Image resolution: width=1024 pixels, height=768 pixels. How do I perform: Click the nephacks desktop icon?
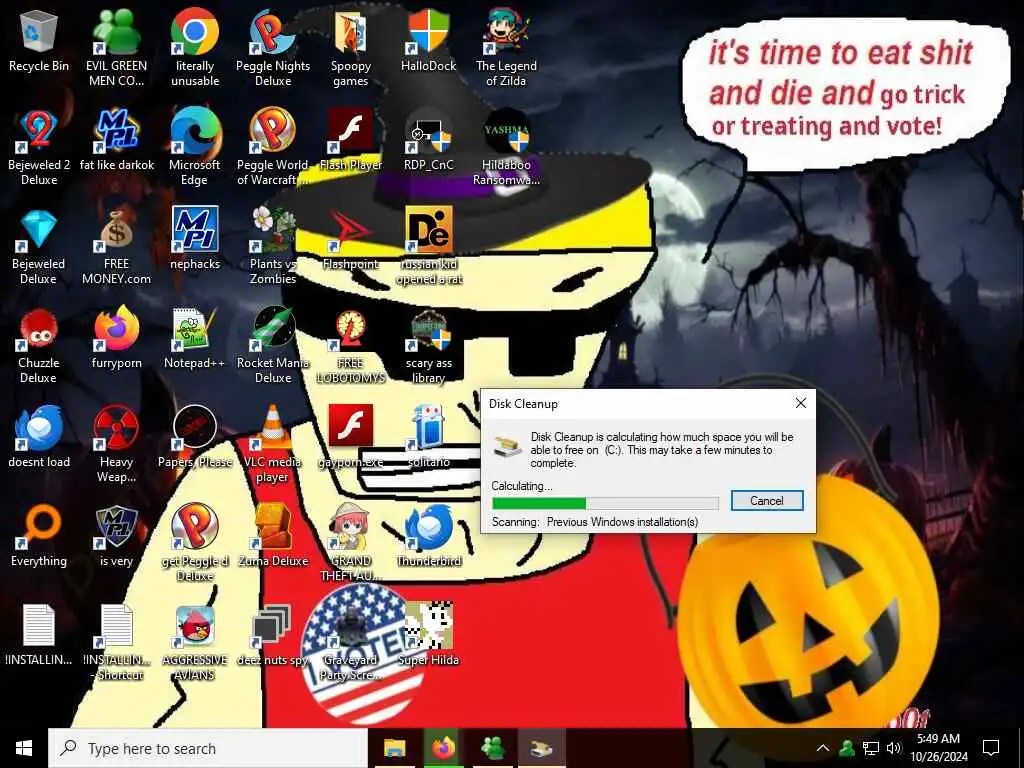(195, 230)
